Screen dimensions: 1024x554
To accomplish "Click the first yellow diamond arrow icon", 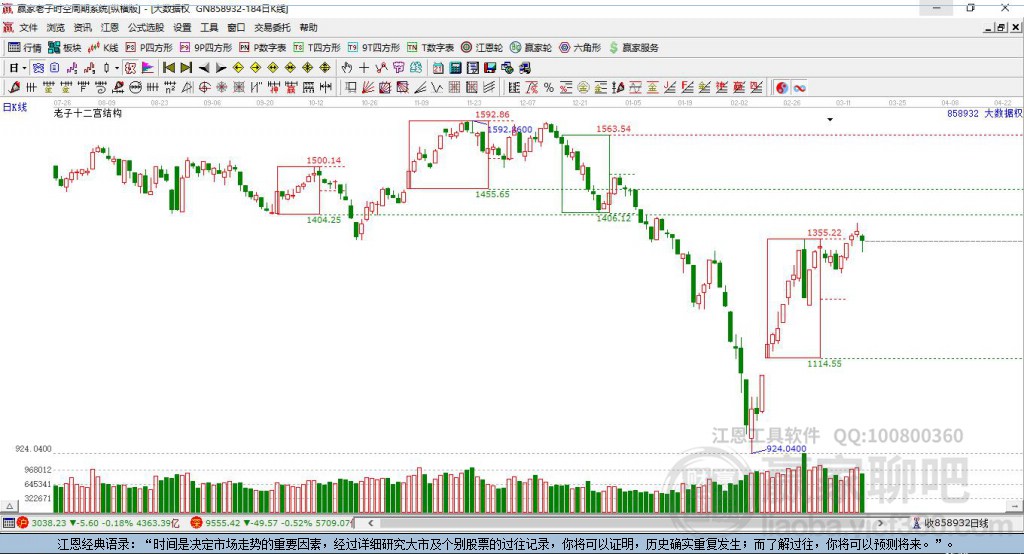I will coord(238,68).
